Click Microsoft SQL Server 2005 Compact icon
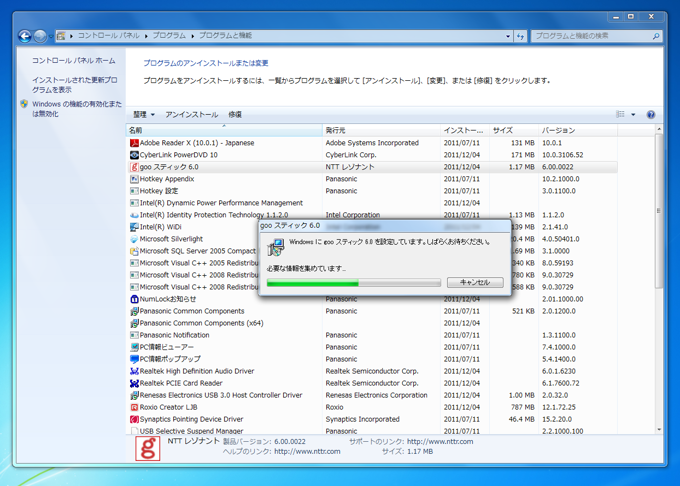 (134, 251)
